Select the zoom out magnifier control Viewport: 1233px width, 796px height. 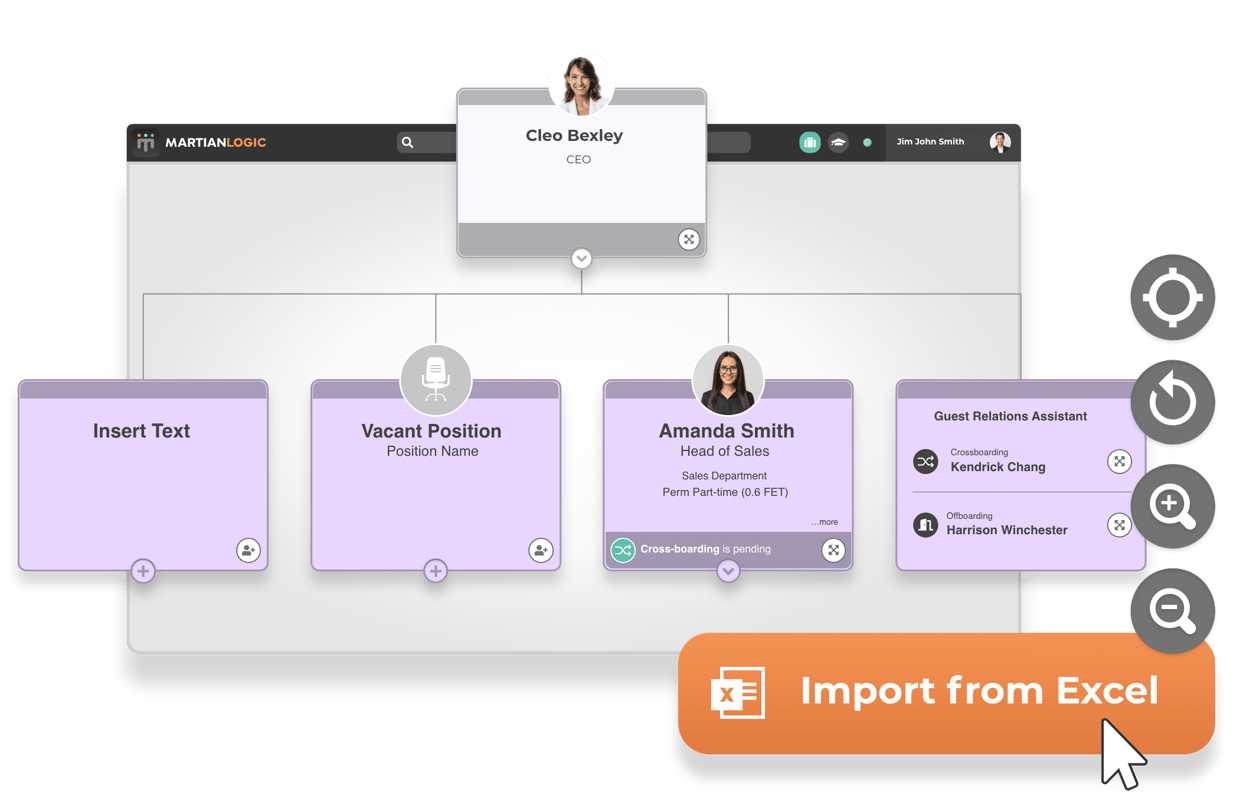click(x=1172, y=611)
